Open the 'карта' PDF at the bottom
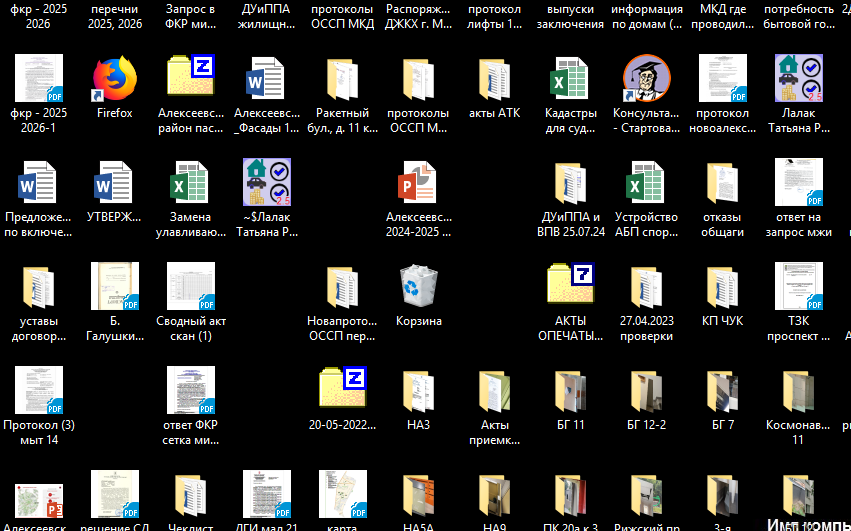This screenshot has height=531, width=851. [342, 494]
